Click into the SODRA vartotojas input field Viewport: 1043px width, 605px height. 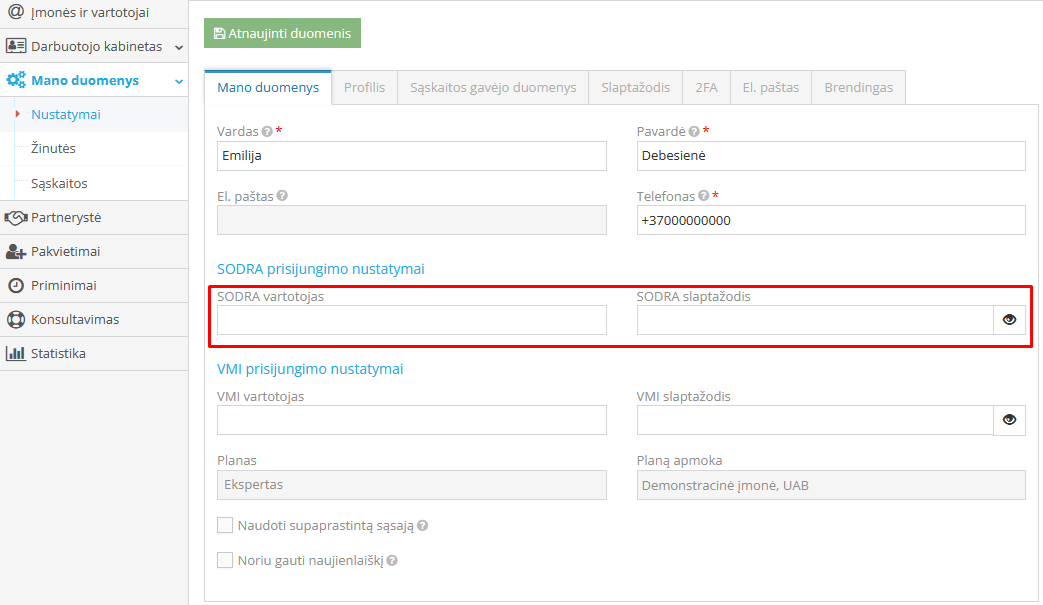[x=411, y=320]
